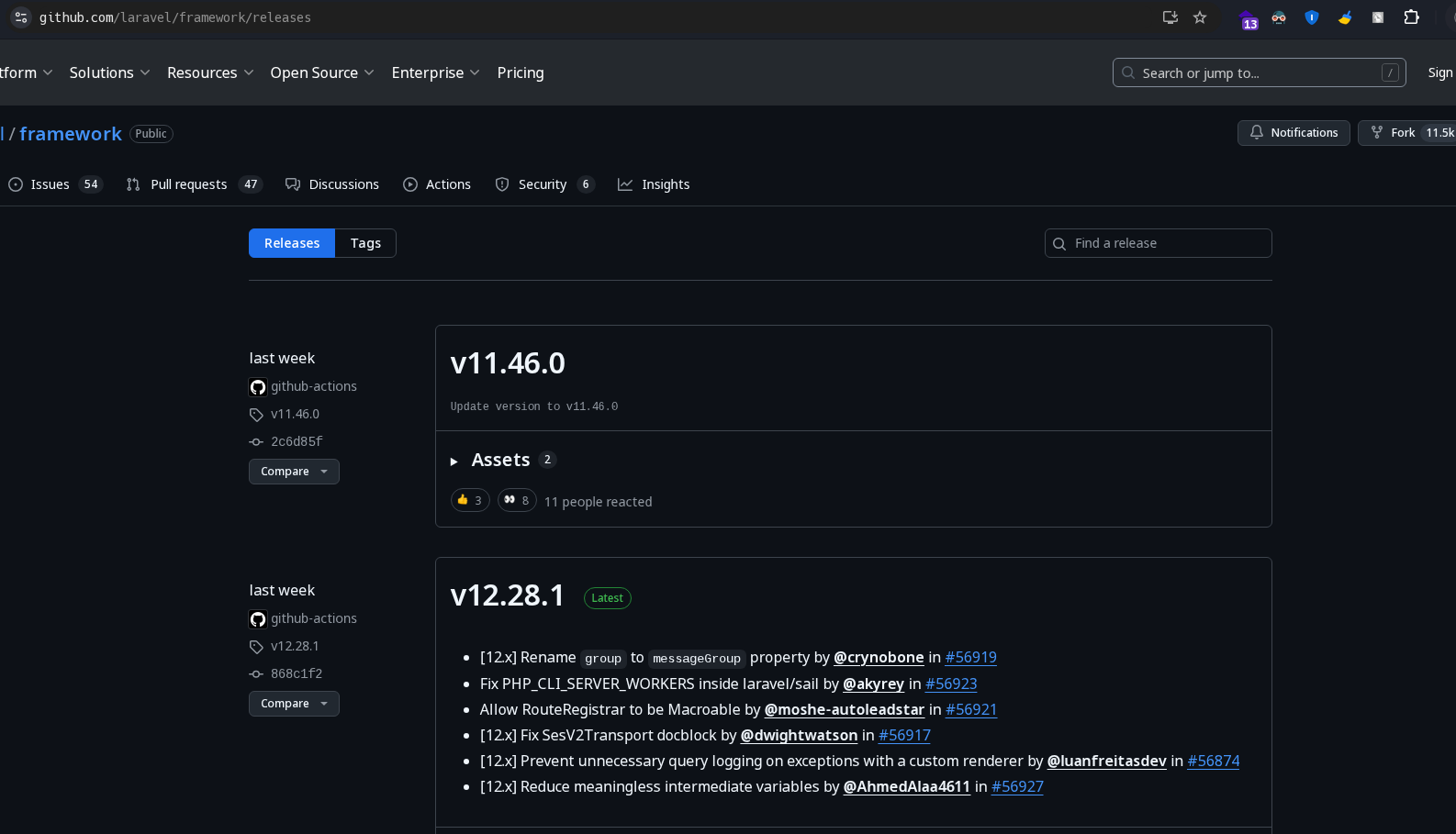Click the Fork icon
1456x834 pixels.
(1377, 132)
